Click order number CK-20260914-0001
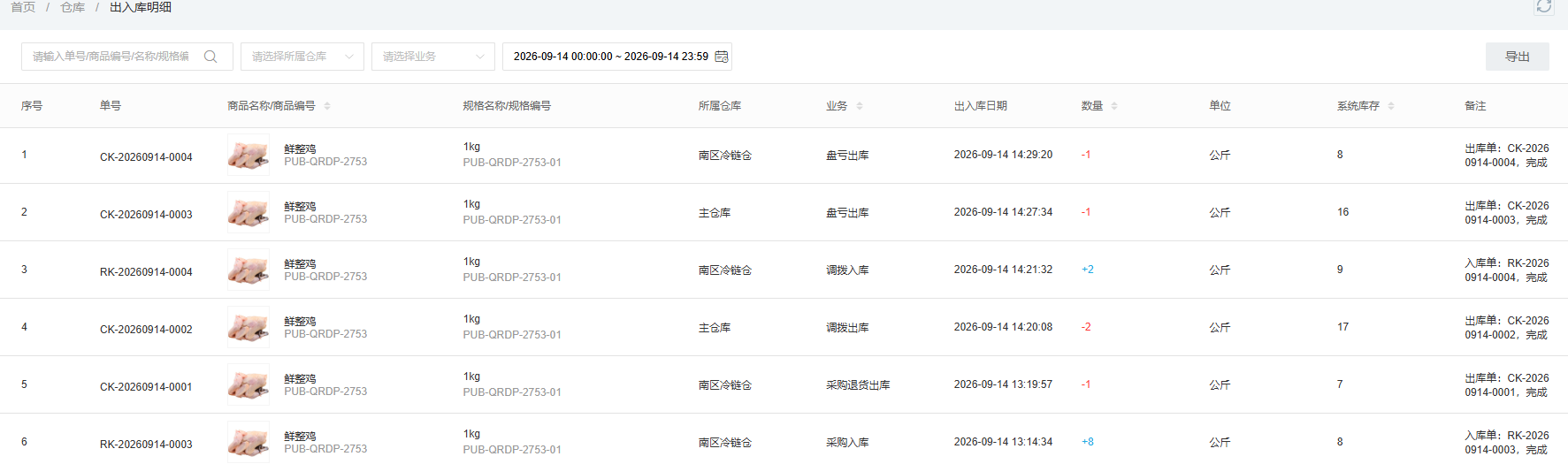The image size is (1568, 464). (x=146, y=387)
